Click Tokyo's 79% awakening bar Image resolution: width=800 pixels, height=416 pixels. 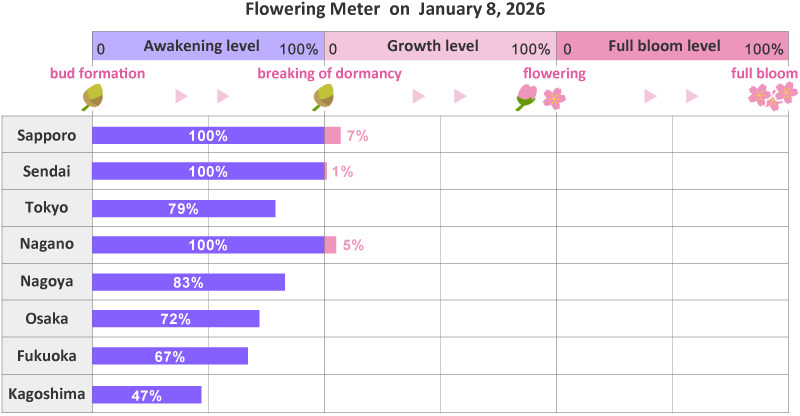(x=183, y=209)
